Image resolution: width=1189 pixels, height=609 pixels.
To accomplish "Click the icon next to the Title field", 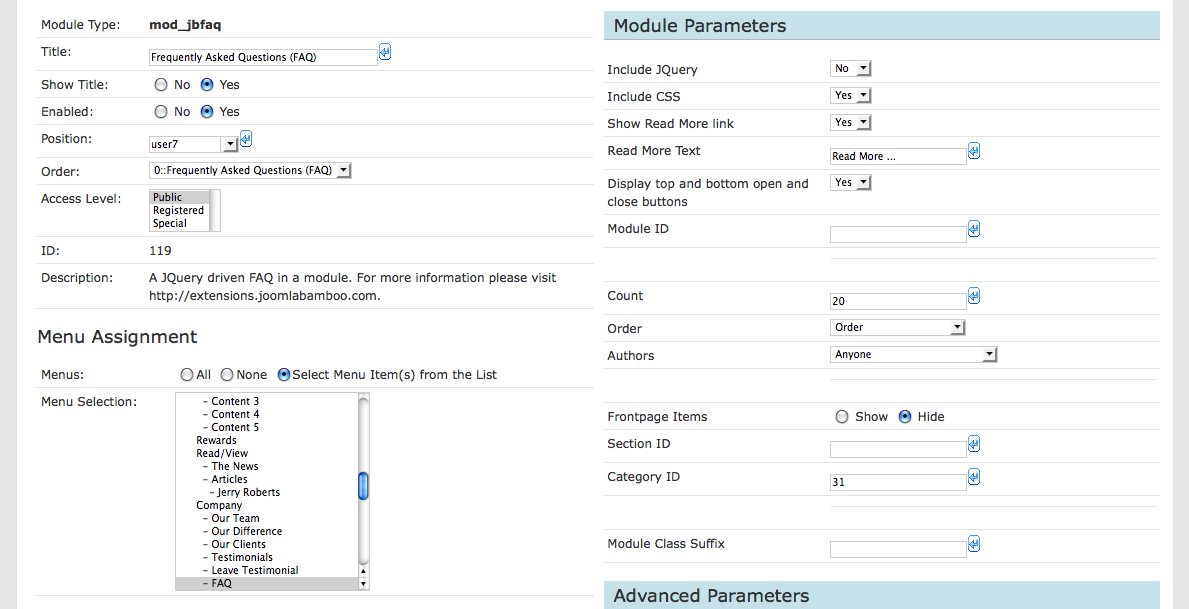I will coord(384,52).
